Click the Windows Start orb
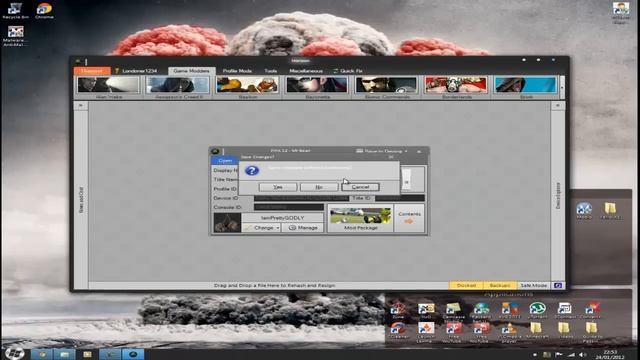 tap(14, 353)
